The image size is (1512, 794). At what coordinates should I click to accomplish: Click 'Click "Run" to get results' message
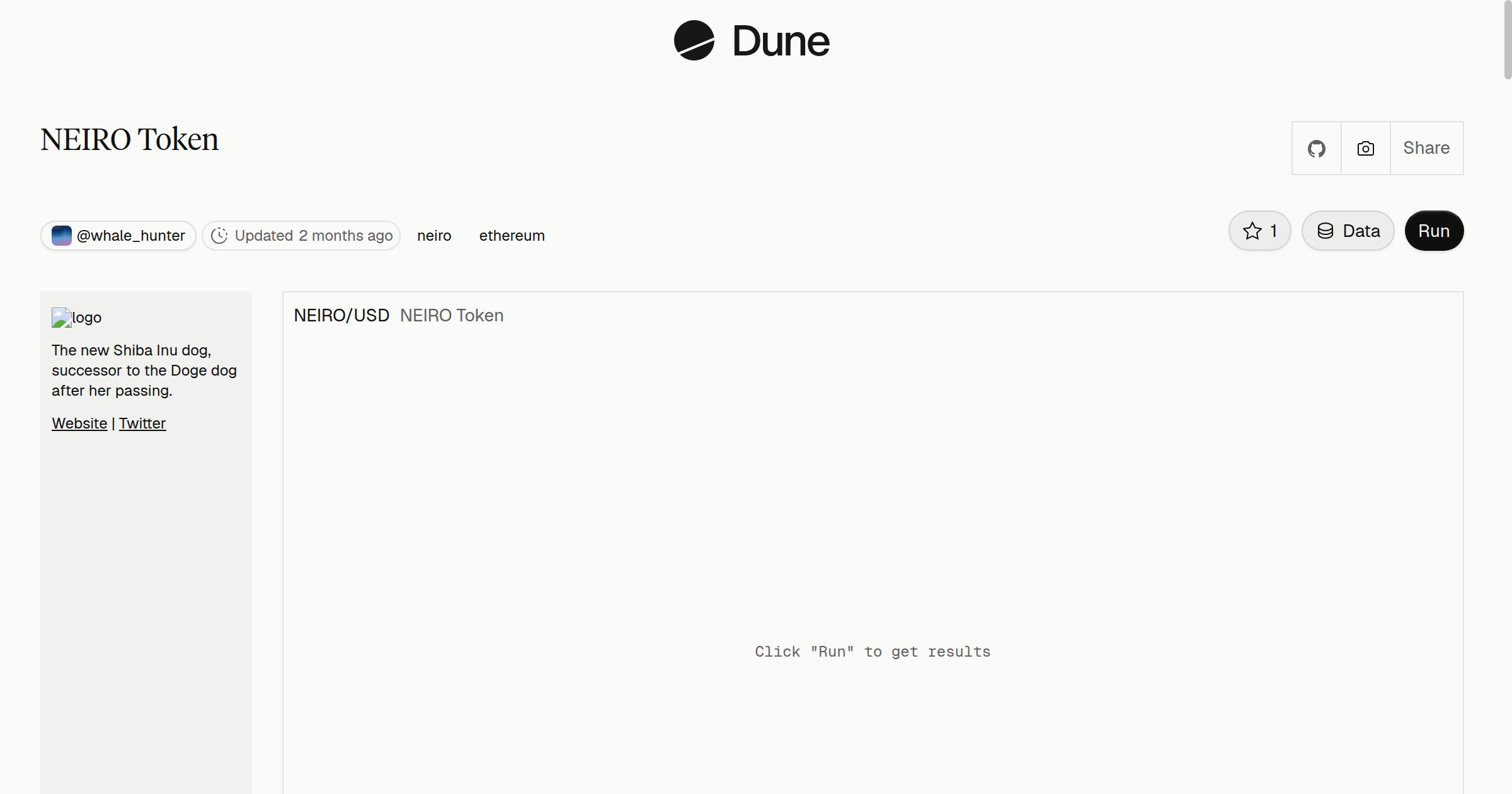pos(873,652)
